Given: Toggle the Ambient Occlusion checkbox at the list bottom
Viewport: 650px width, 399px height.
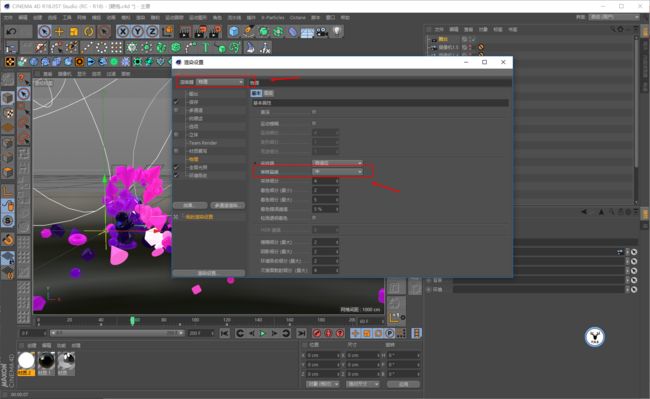Looking at the screenshot, I should (177, 175).
